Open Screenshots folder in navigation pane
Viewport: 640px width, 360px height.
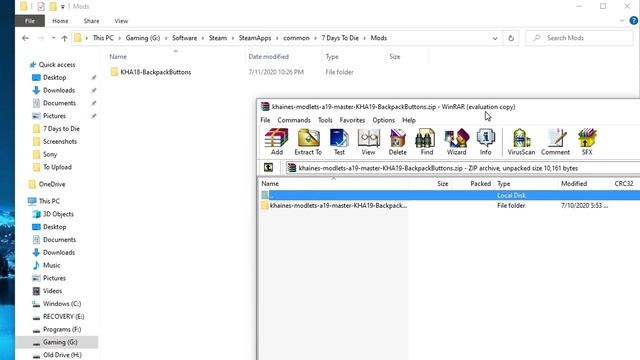(60, 142)
